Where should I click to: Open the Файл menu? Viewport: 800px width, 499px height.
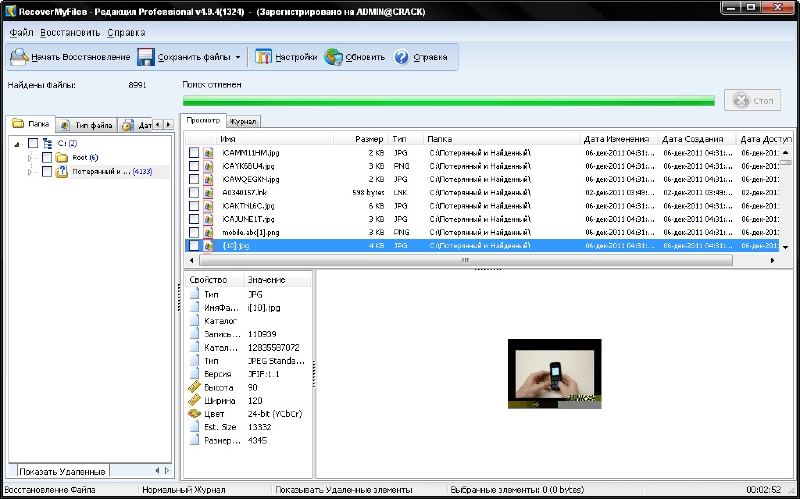point(21,33)
